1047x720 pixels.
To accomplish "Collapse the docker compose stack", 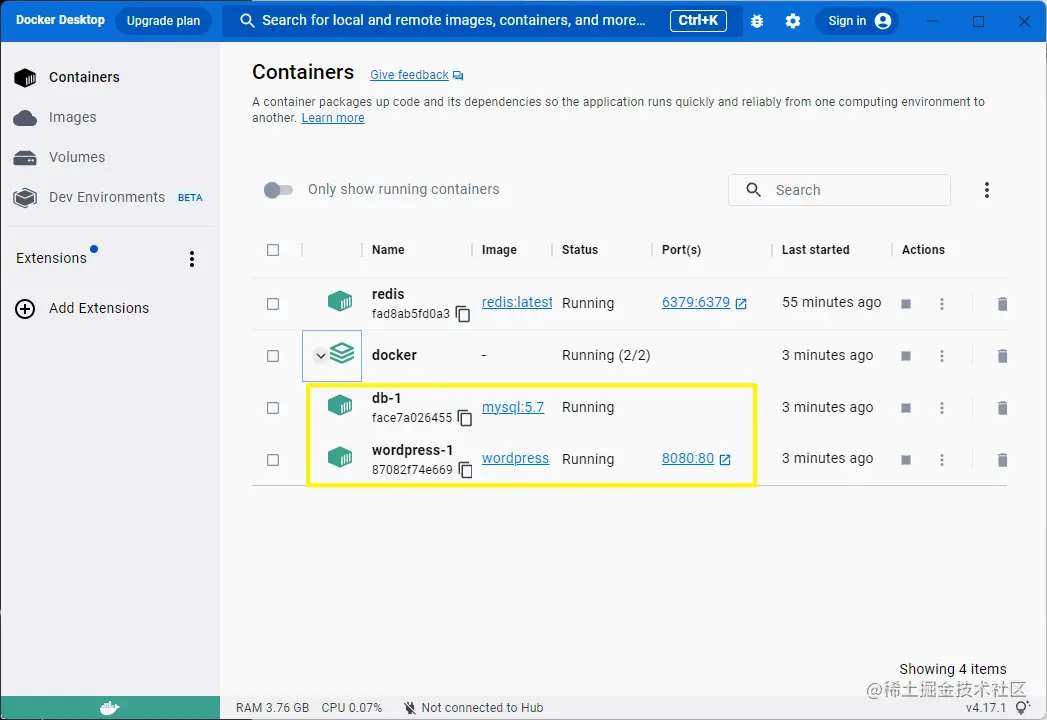I will point(322,355).
